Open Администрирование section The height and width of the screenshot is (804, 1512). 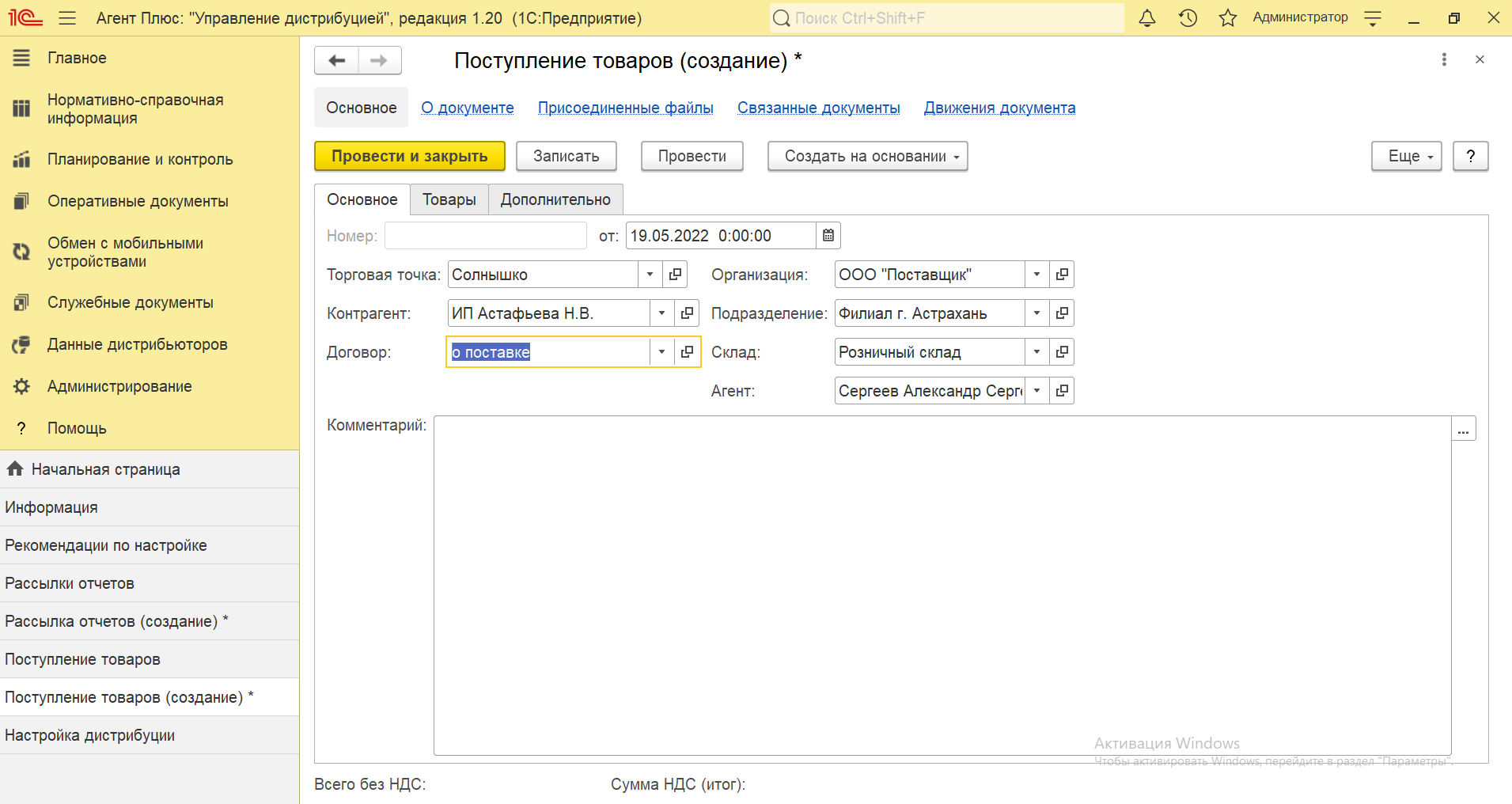pyautogui.click(x=150, y=386)
